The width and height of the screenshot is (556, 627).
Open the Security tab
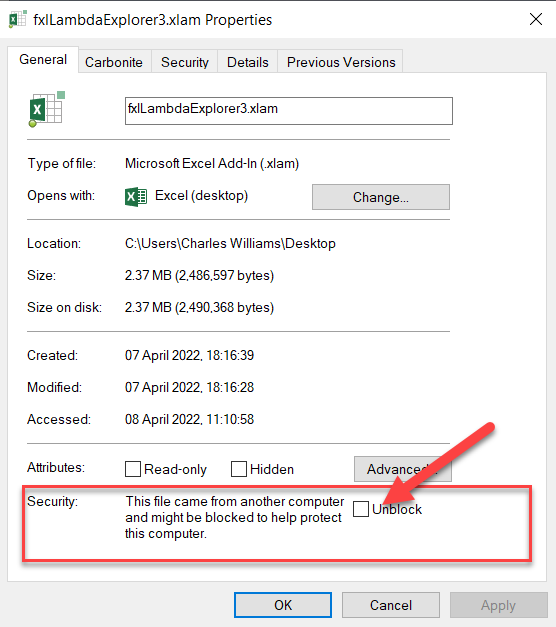pos(185,62)
